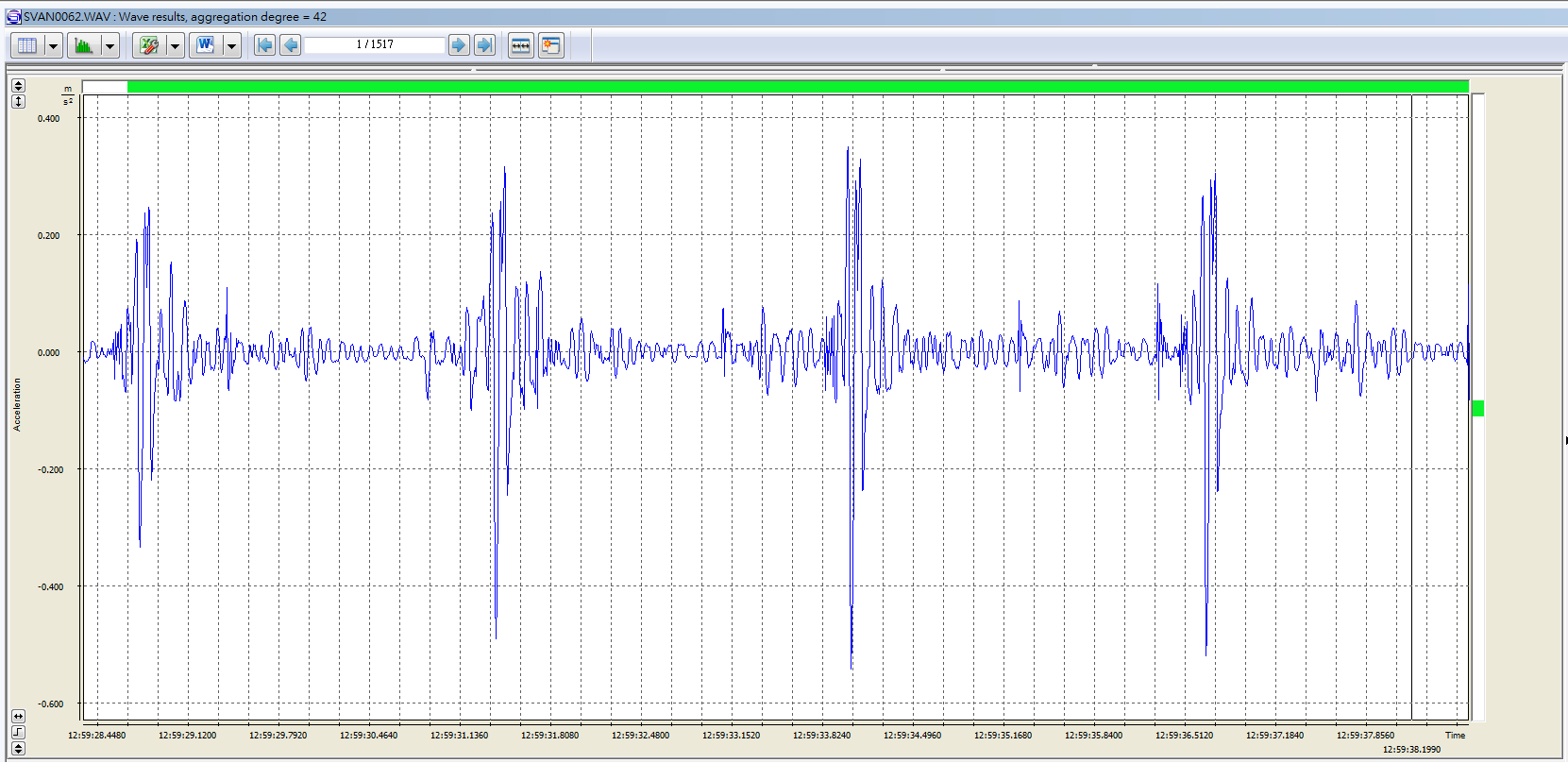Click the Excel export tool icon
The width and height of the screenshot is (1568, 763).
[149, 45]
